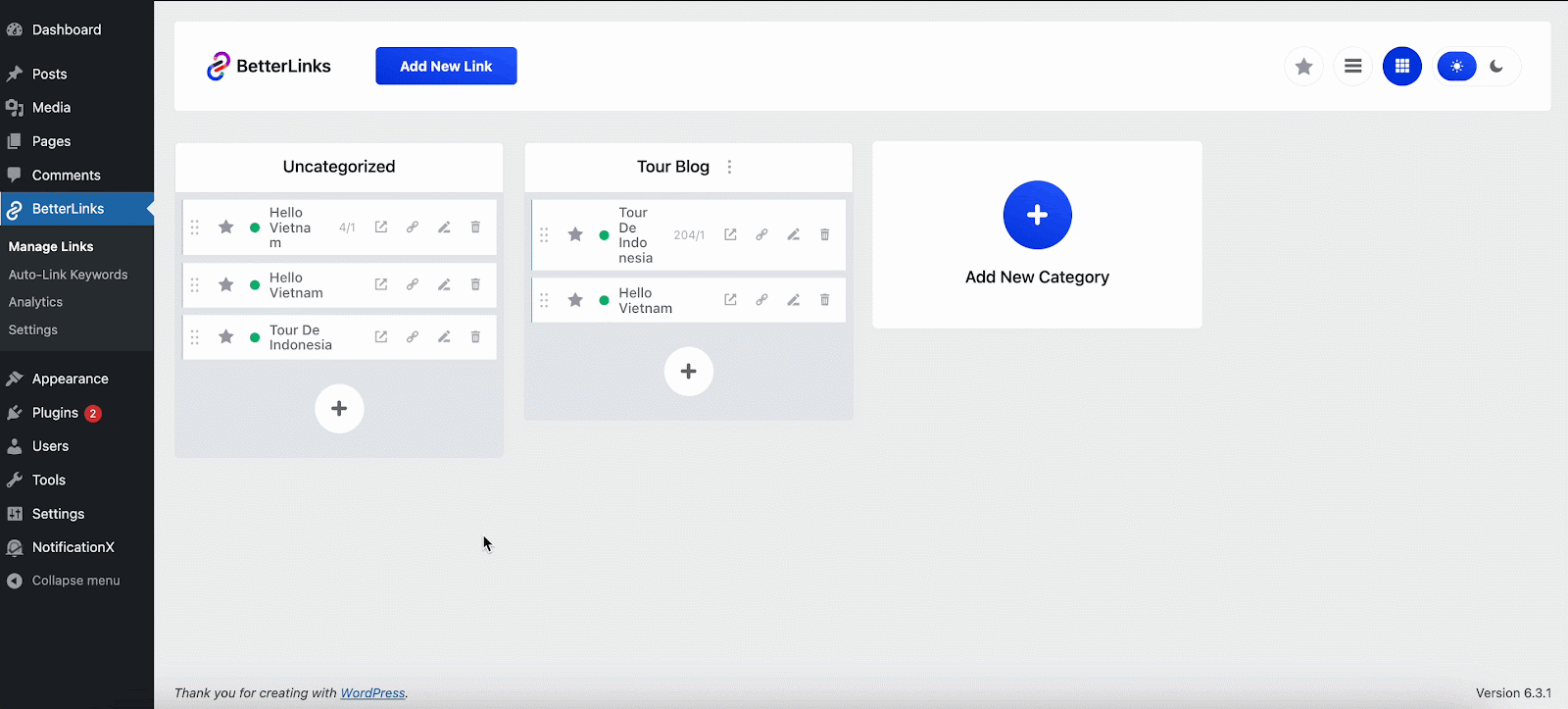Copy short link of Uncategorized Tour De Indonesia
Screen dimensions: 1568x709
click(413, 337)
